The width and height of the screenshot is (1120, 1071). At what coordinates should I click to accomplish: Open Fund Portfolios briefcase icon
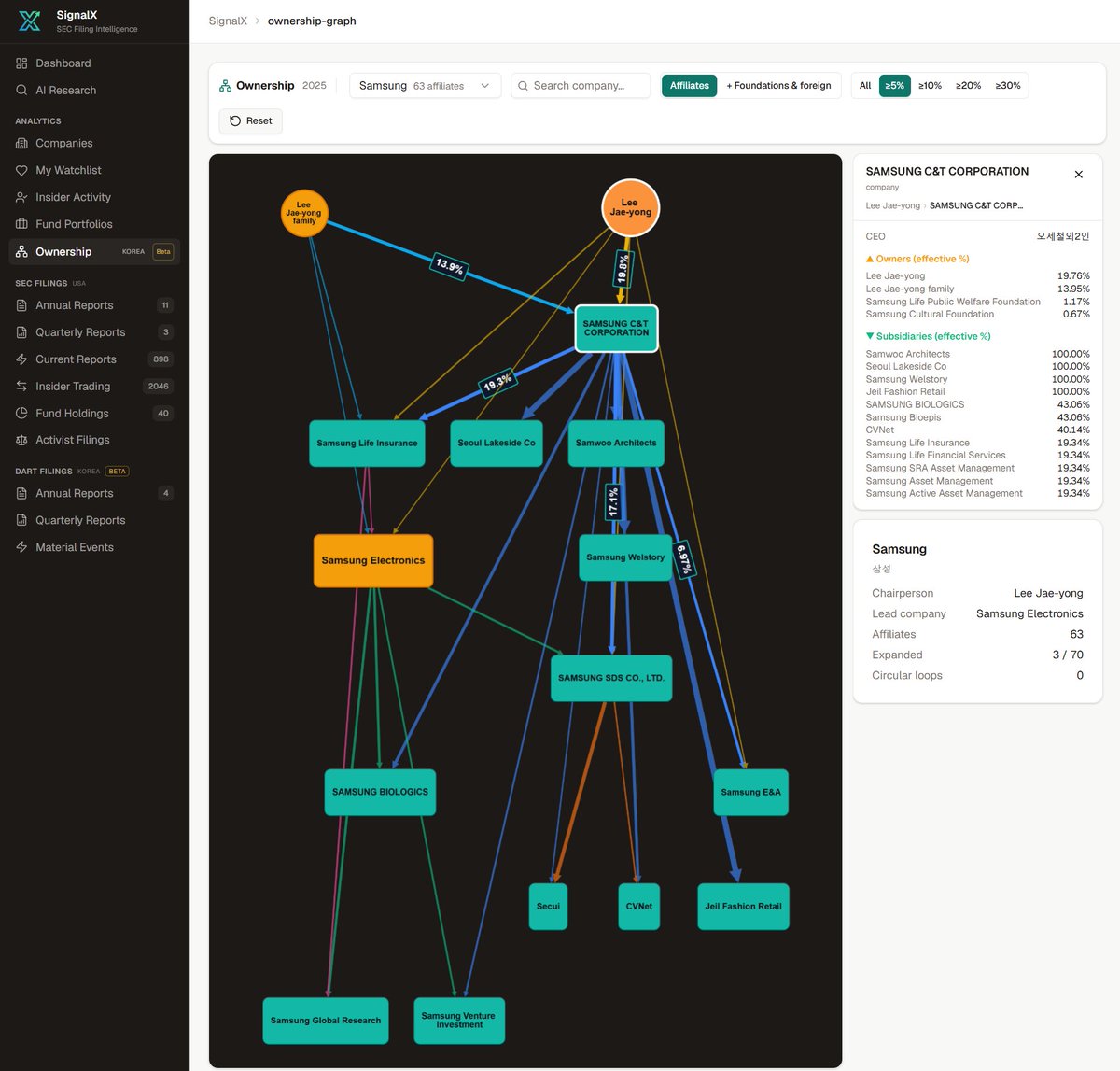(21, 225)
